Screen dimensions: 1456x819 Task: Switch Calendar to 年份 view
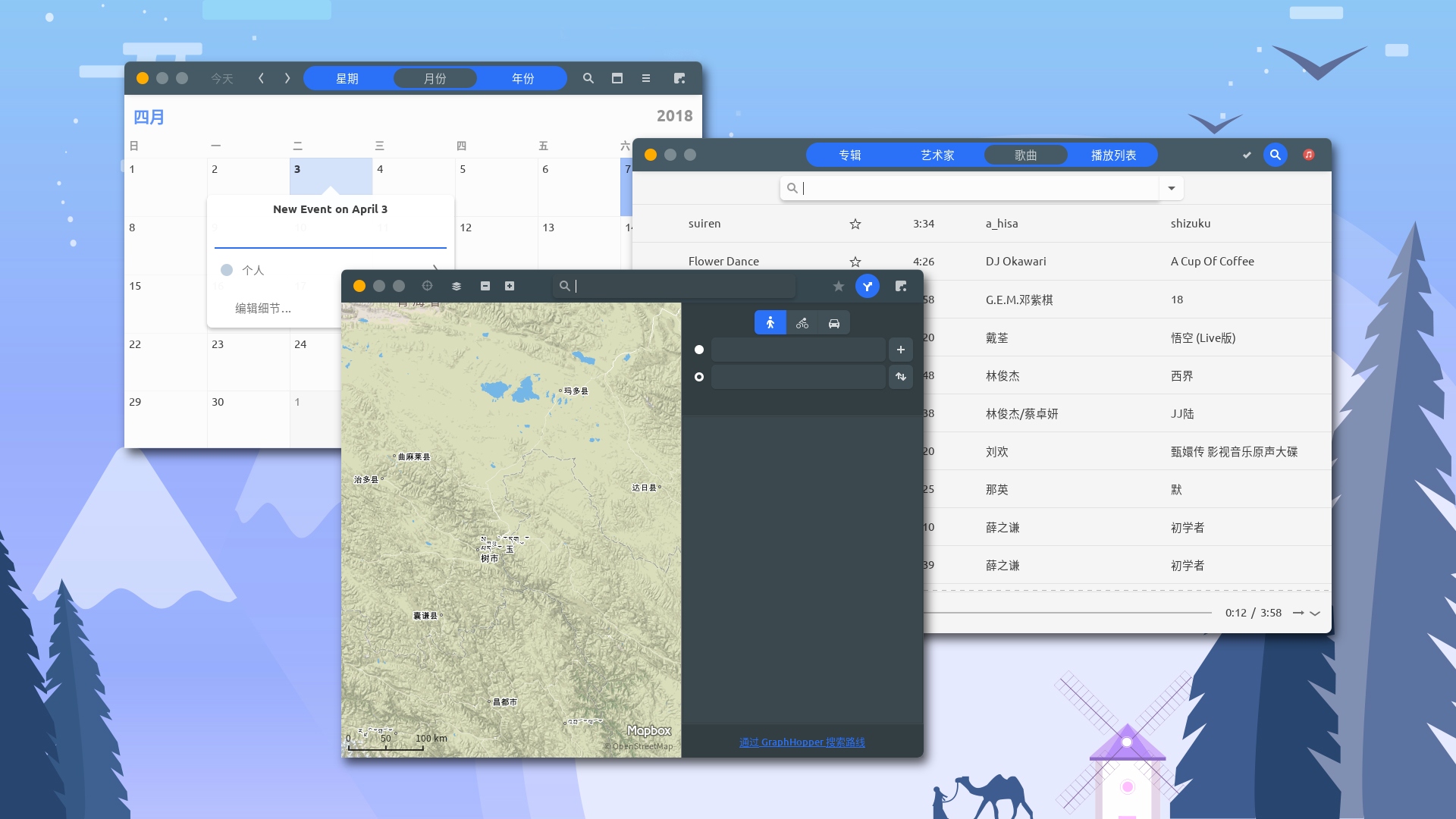click(x=523, y=78)
